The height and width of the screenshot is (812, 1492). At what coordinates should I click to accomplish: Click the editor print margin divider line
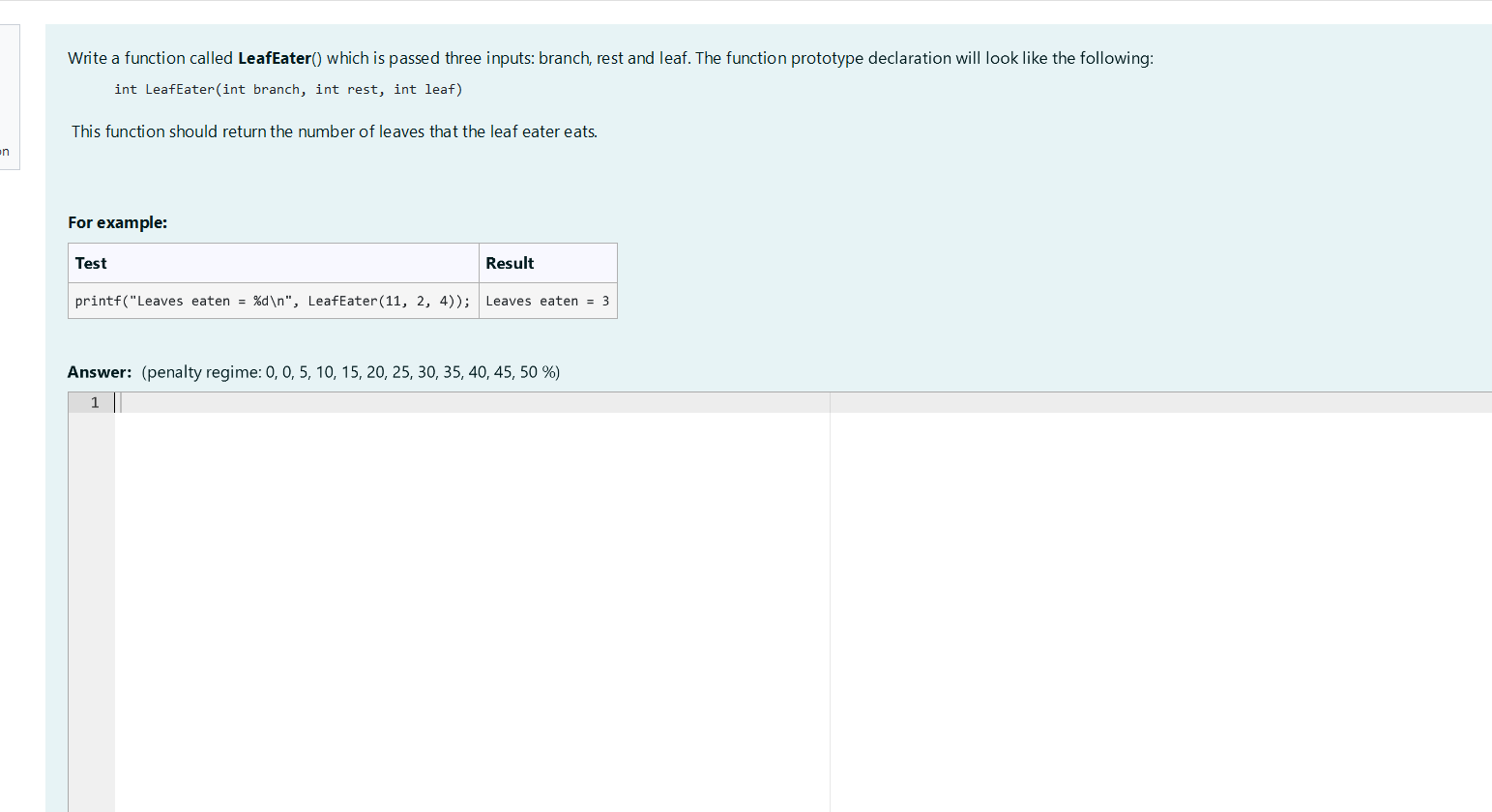tap(830, 580)
